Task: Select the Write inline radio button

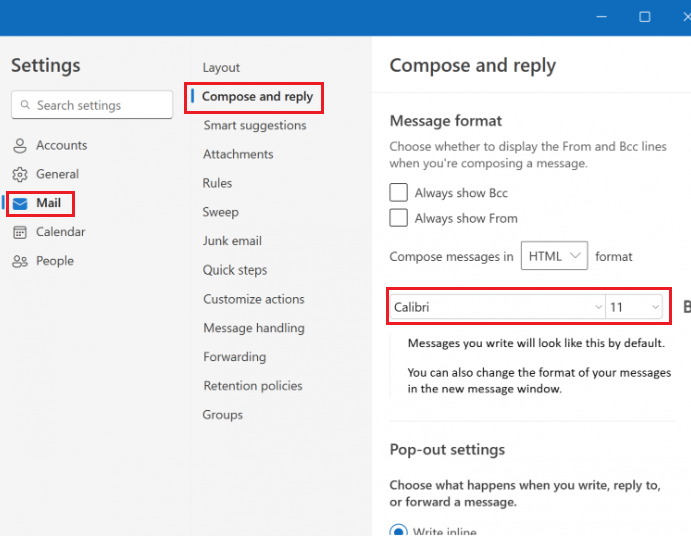Action: [399, 530]
